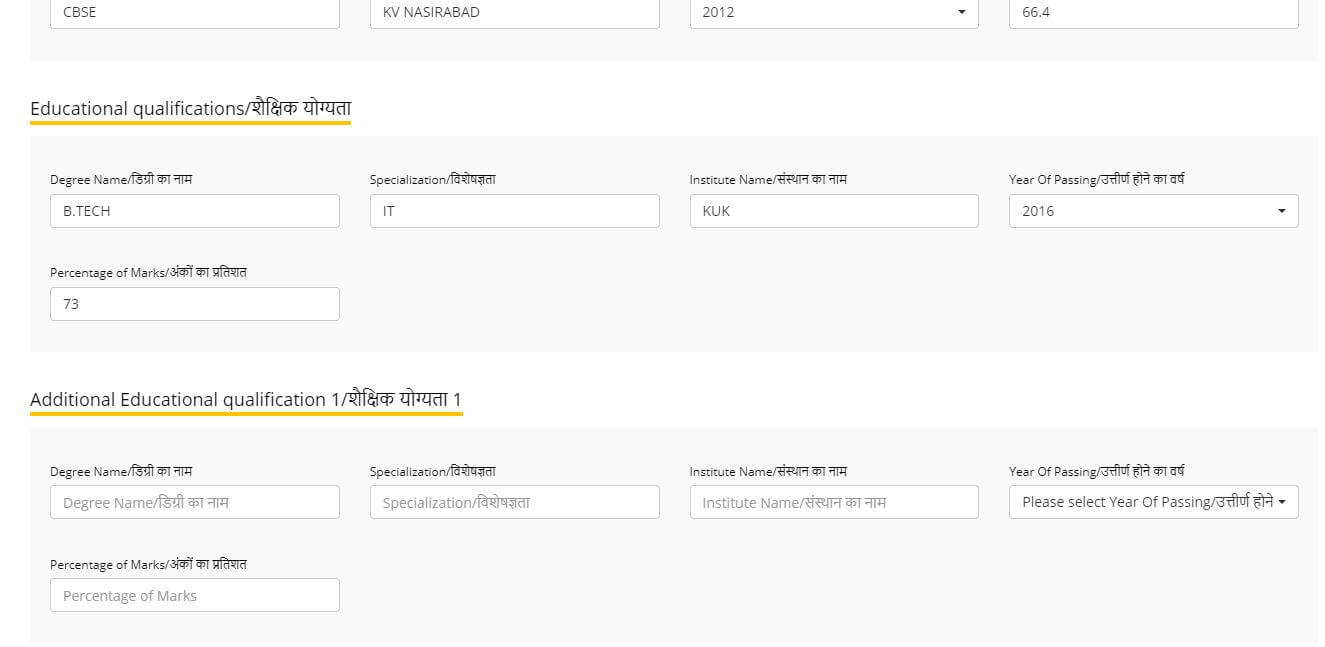1325x647 pixels.
Task: Click the Percentage of Marks label above 73
Action: [148, 272]
